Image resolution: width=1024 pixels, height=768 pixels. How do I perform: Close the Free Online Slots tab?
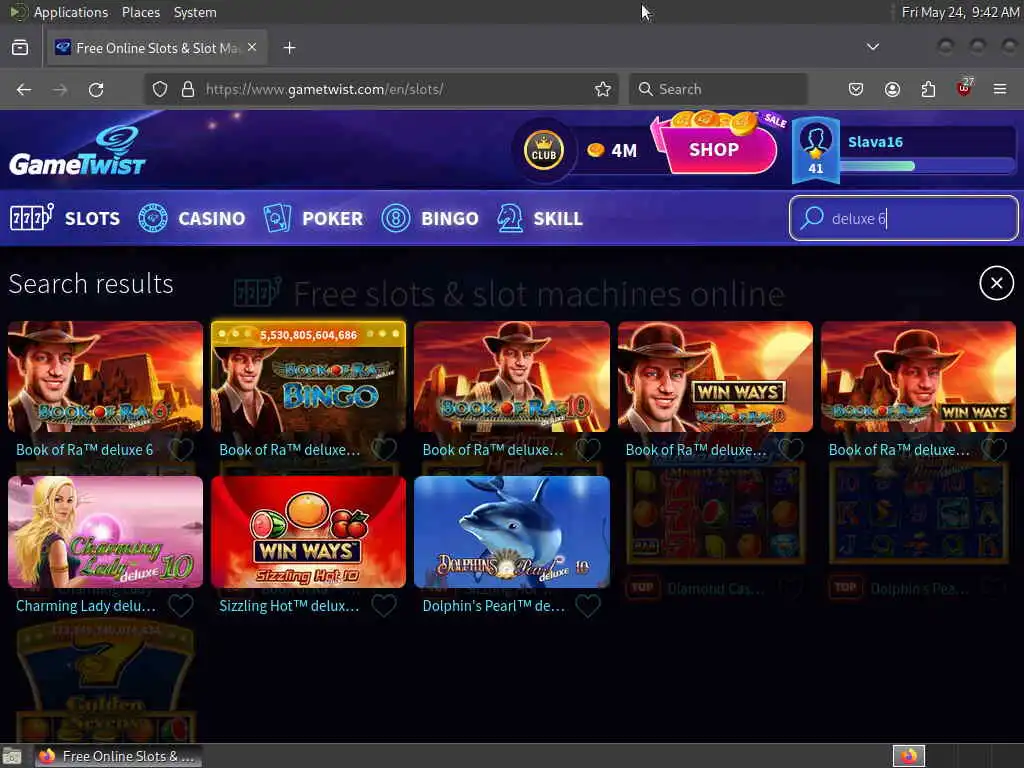[x=252, y=48]
